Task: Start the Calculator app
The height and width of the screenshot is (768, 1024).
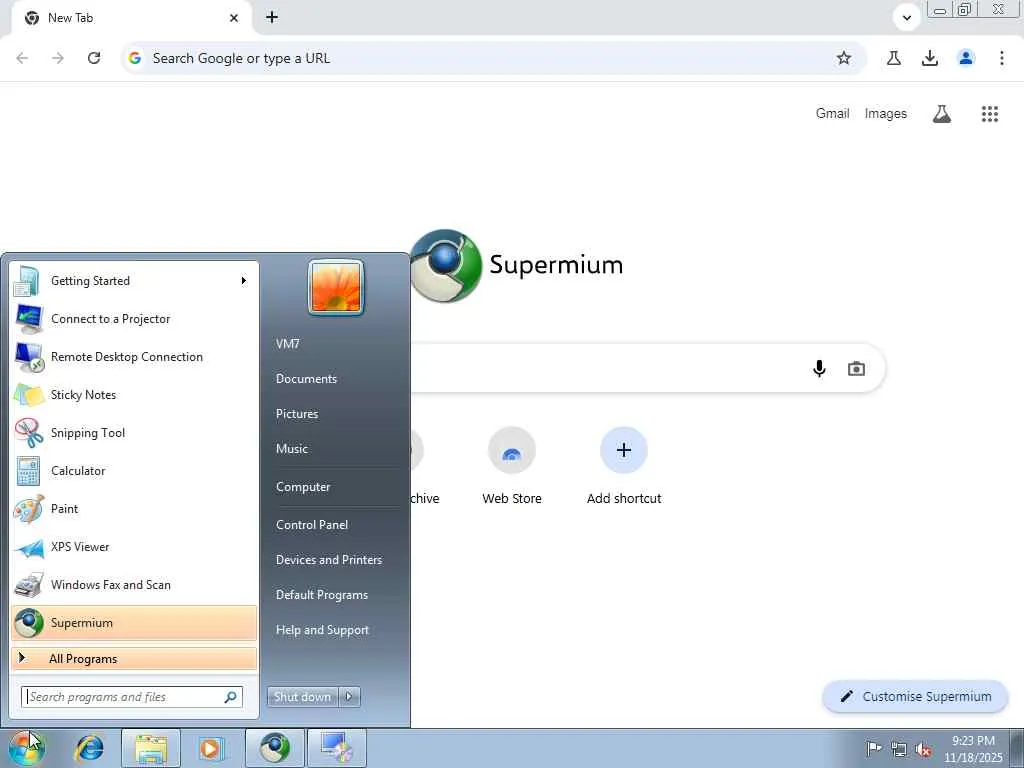Action: [x=134, y=471]
